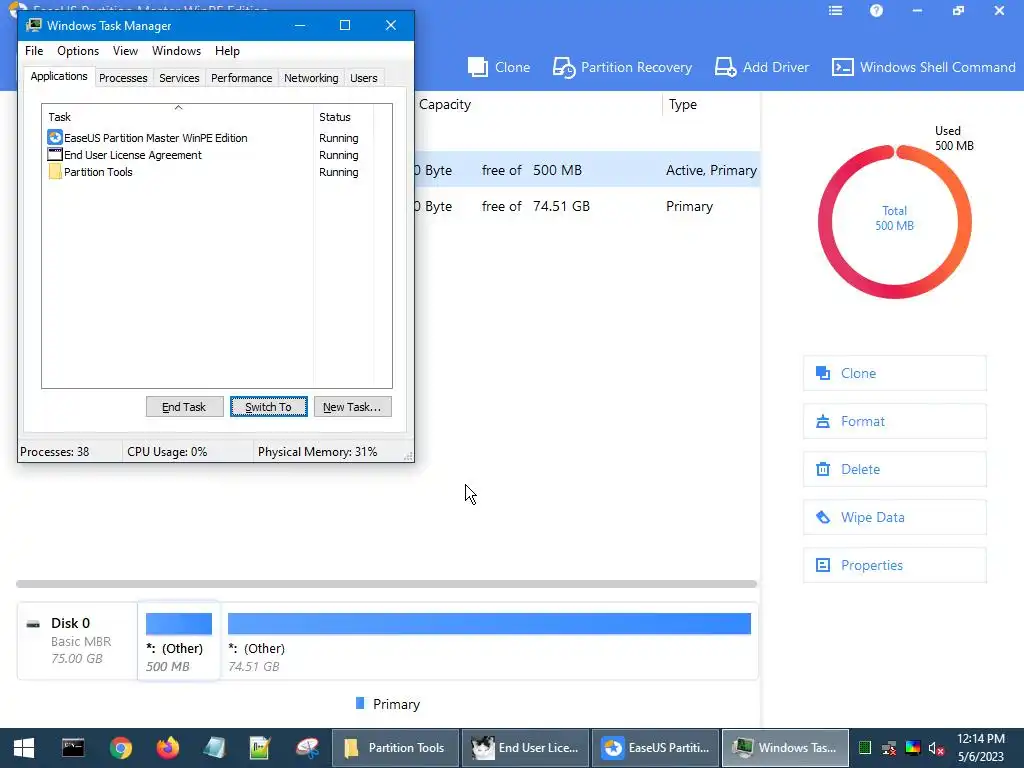Select the 500 MB partition block on Disk 0
Screen dimensions: 1024x768
click(x=178, y=641)
